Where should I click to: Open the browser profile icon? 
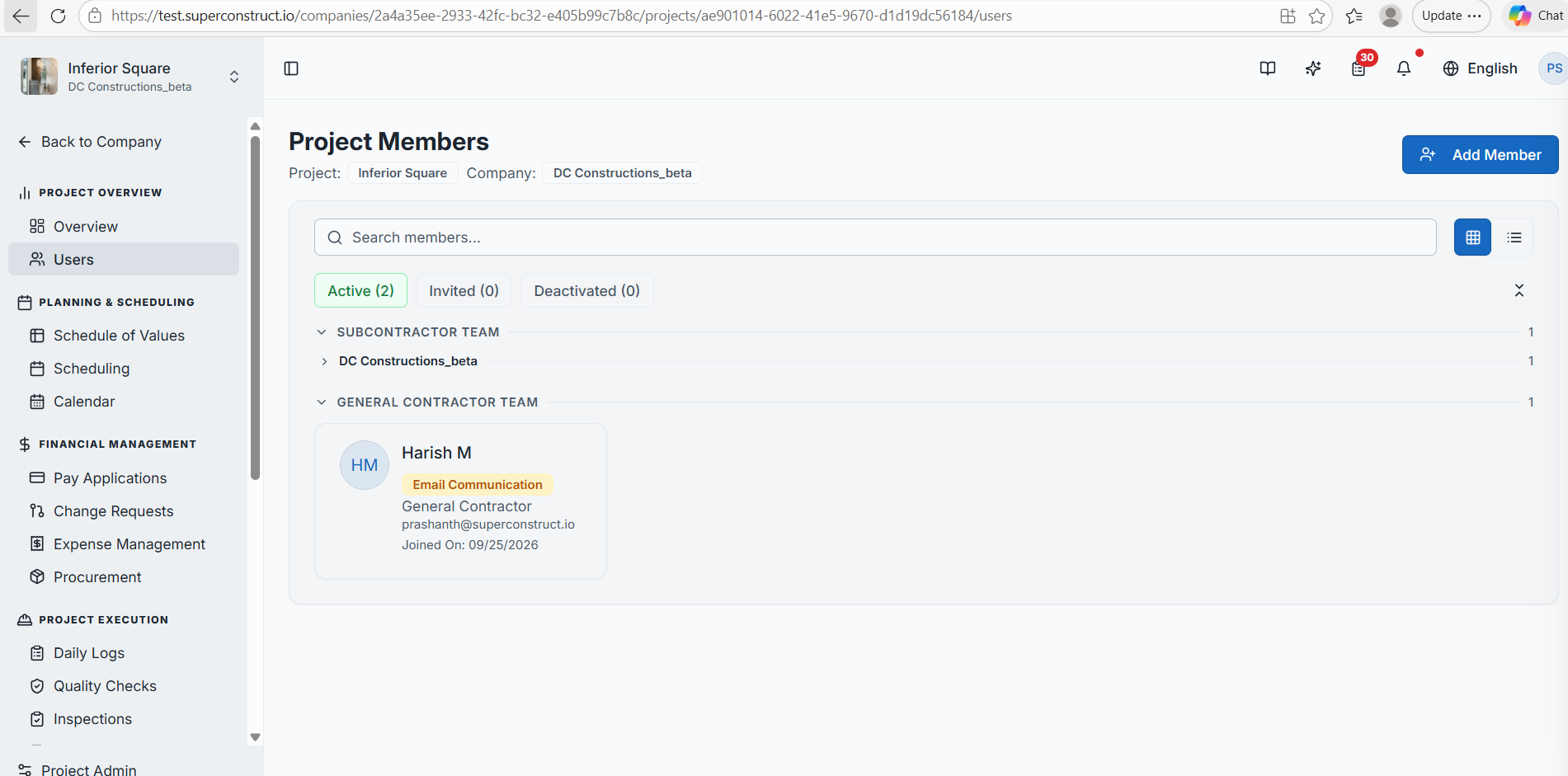(1391, 16)
